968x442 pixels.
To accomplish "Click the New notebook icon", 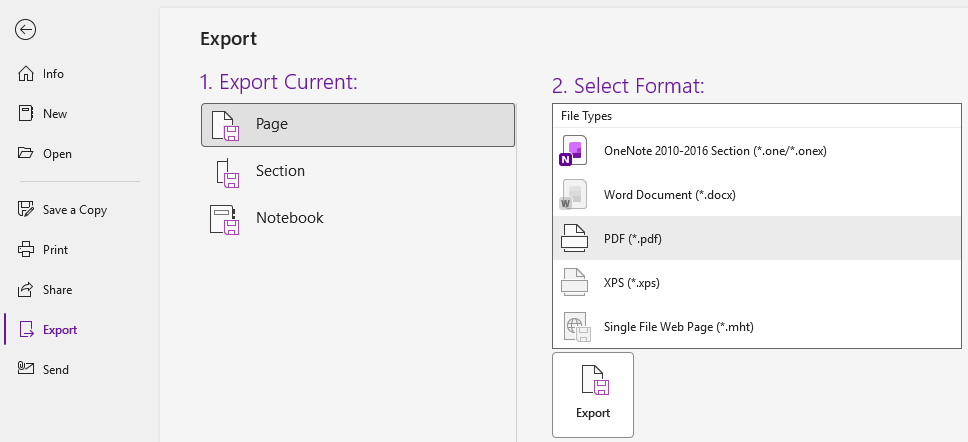I will (26, 114).
